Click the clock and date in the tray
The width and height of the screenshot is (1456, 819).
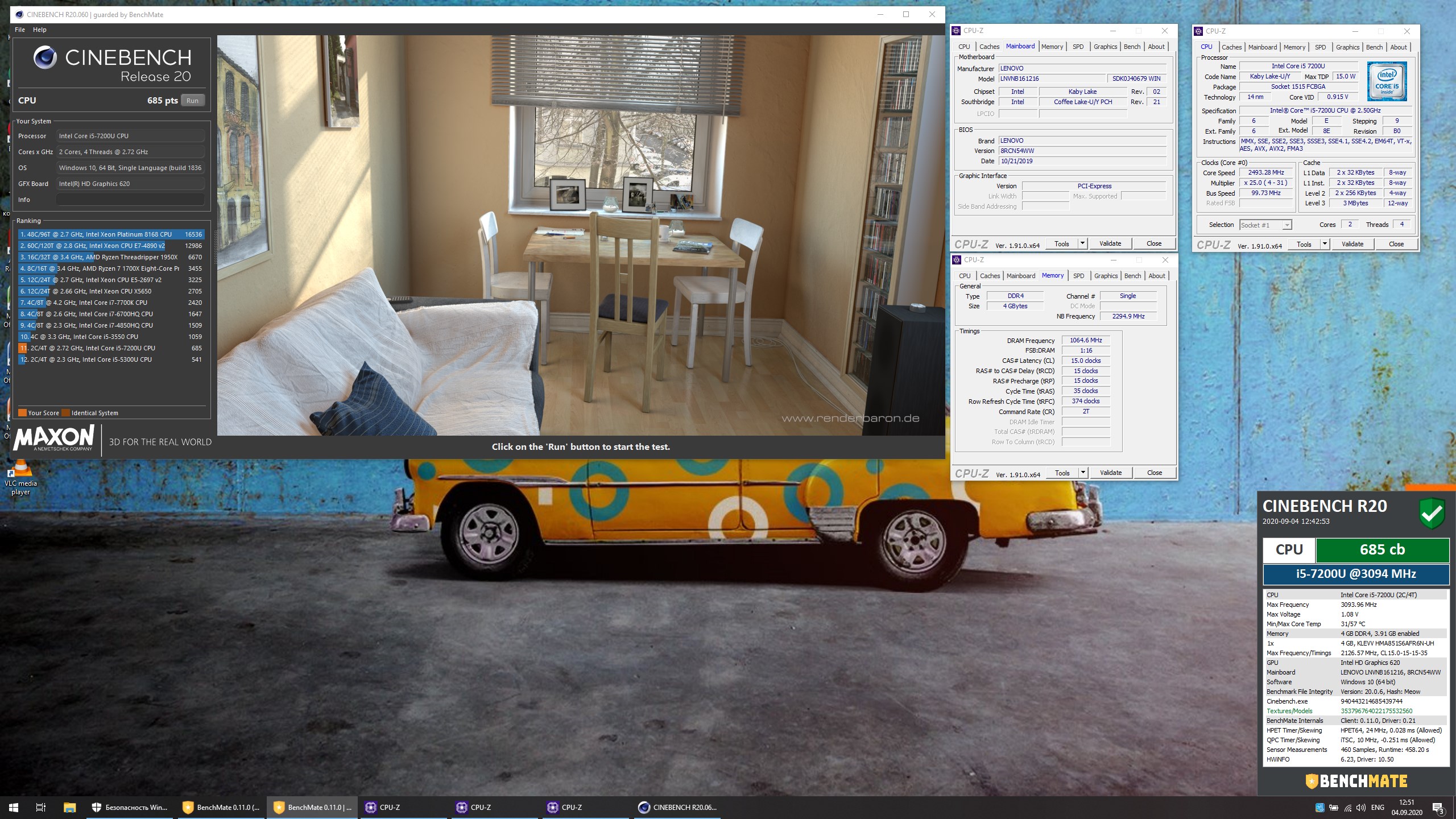pyautogui.click(x=1407, y=808)
